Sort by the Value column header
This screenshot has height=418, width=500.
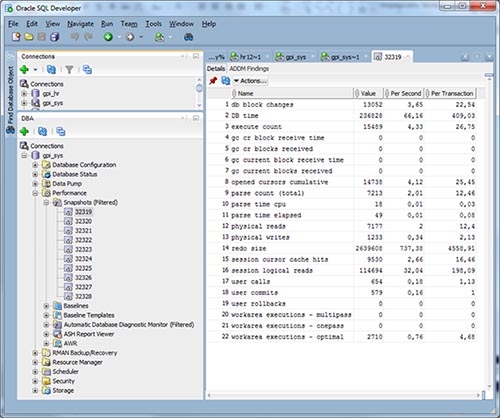coord(368,93)
